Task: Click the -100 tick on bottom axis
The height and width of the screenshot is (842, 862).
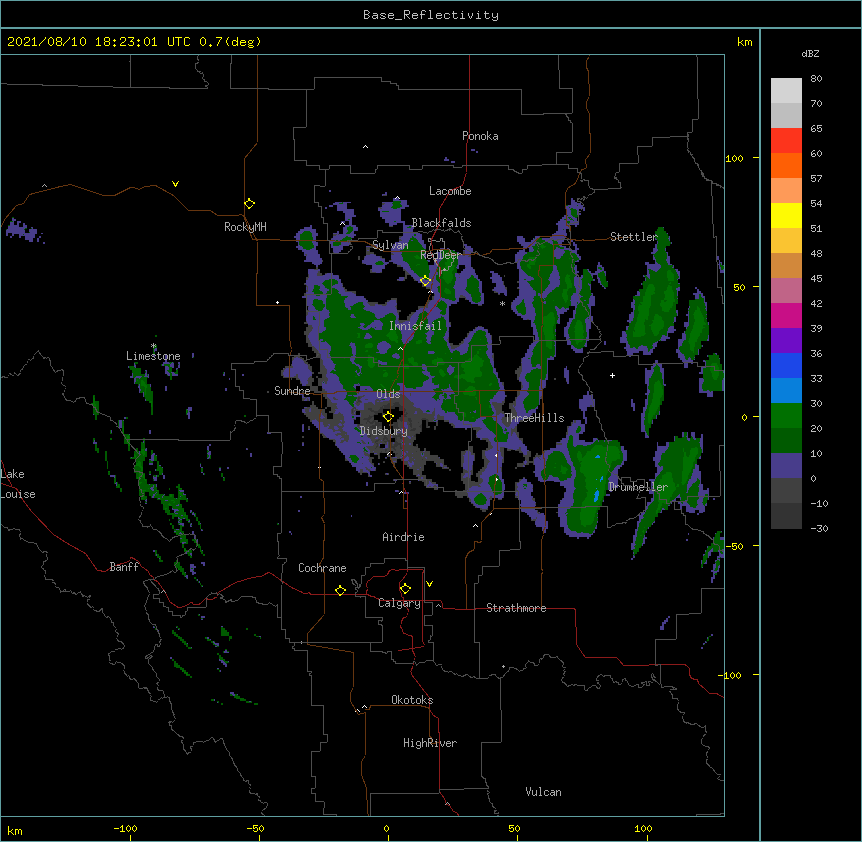Action: click(x=125, y=828)
